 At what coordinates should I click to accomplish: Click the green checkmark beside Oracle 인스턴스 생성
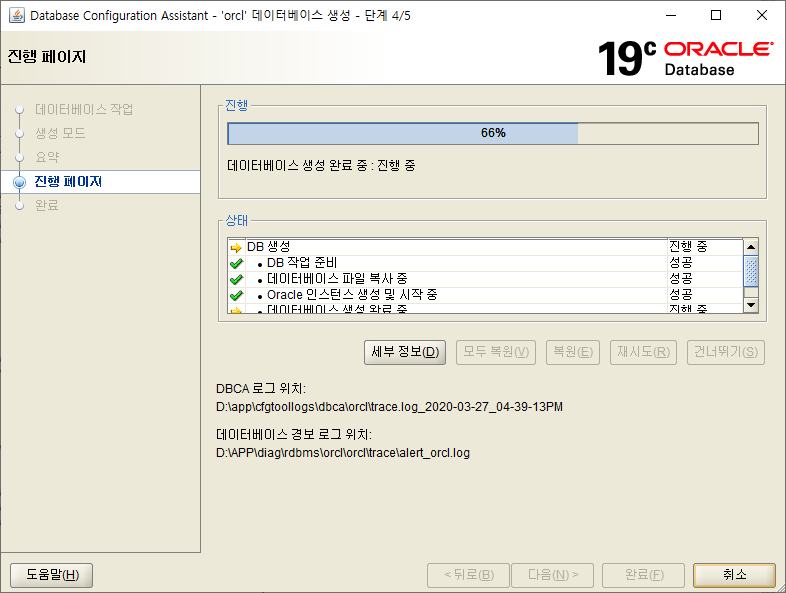[x=236, y=295]
